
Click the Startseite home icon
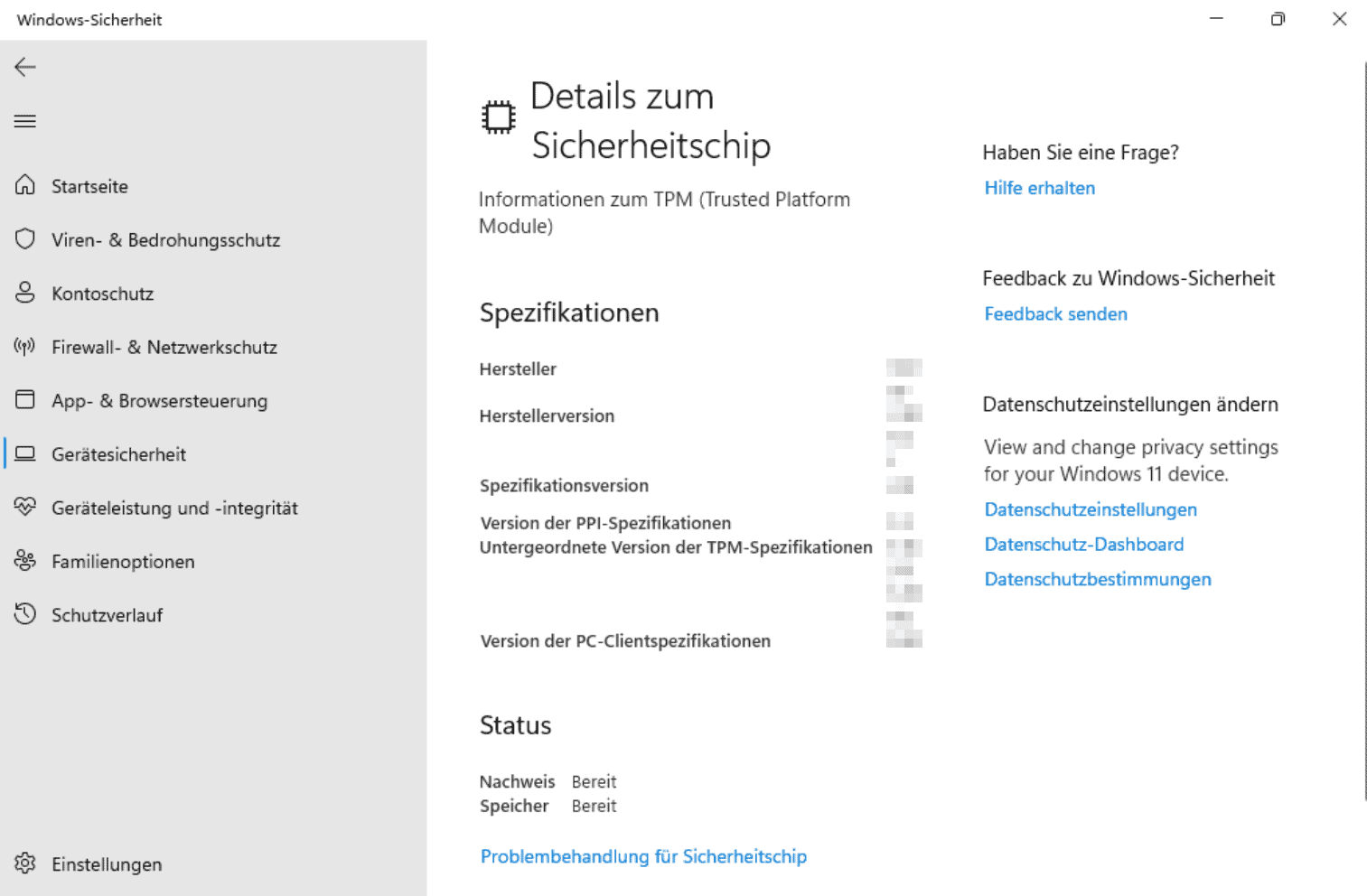(25, 185)
